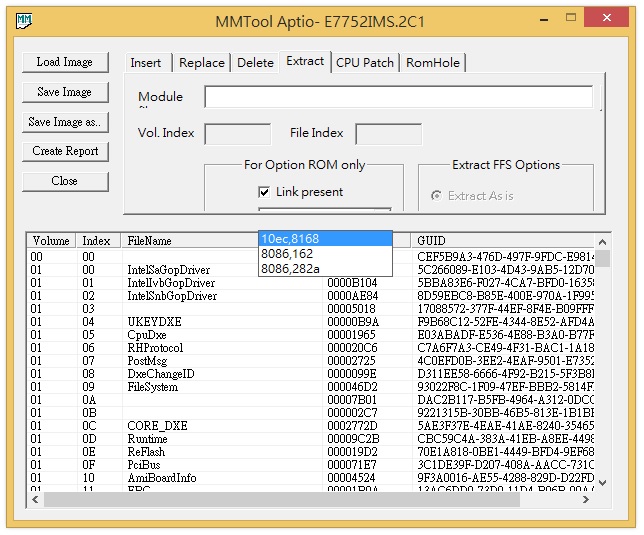Select the Extract As is radio button
The image size is (644, 535).
436,196
